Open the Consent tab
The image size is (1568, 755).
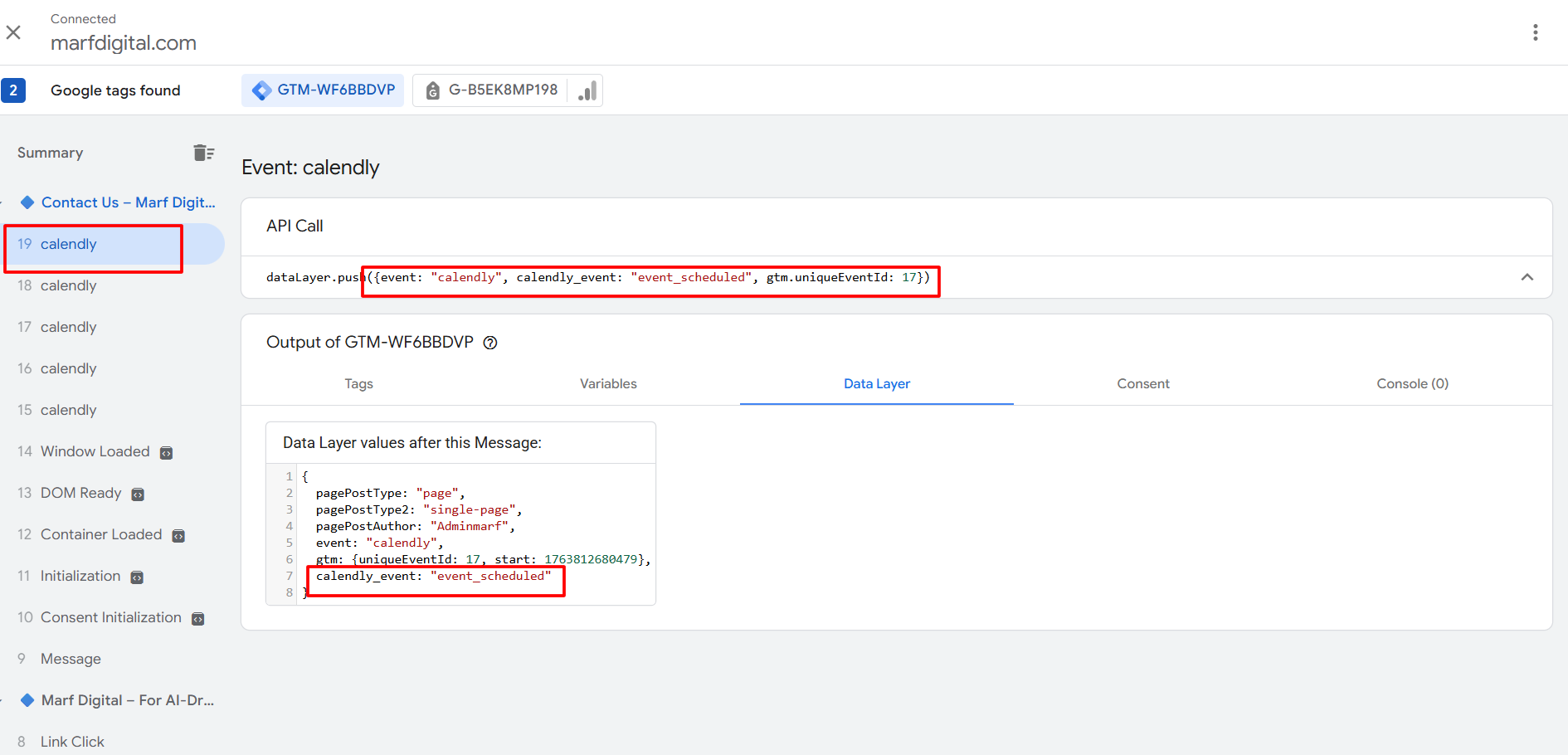click(1142, 383)
